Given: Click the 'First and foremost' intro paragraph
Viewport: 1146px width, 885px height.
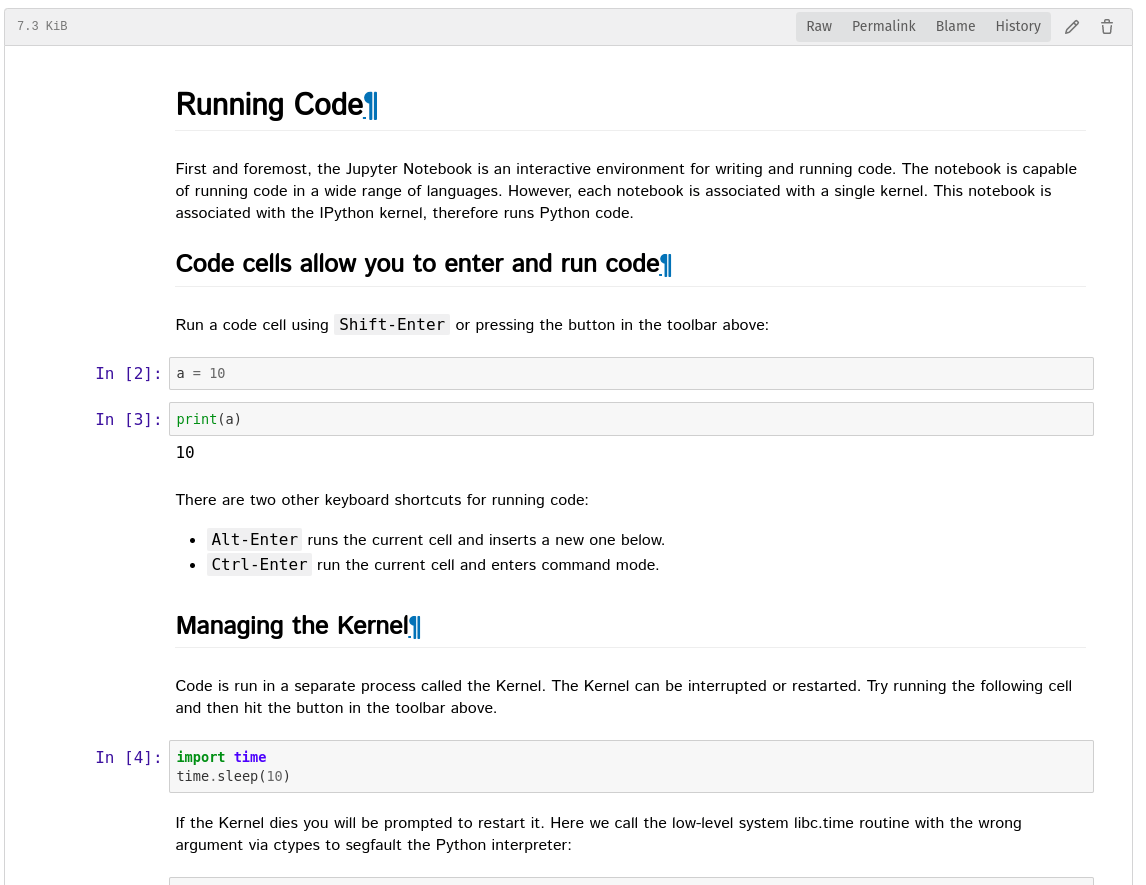Looking at the screenshot, I should (x=626, y=191).
